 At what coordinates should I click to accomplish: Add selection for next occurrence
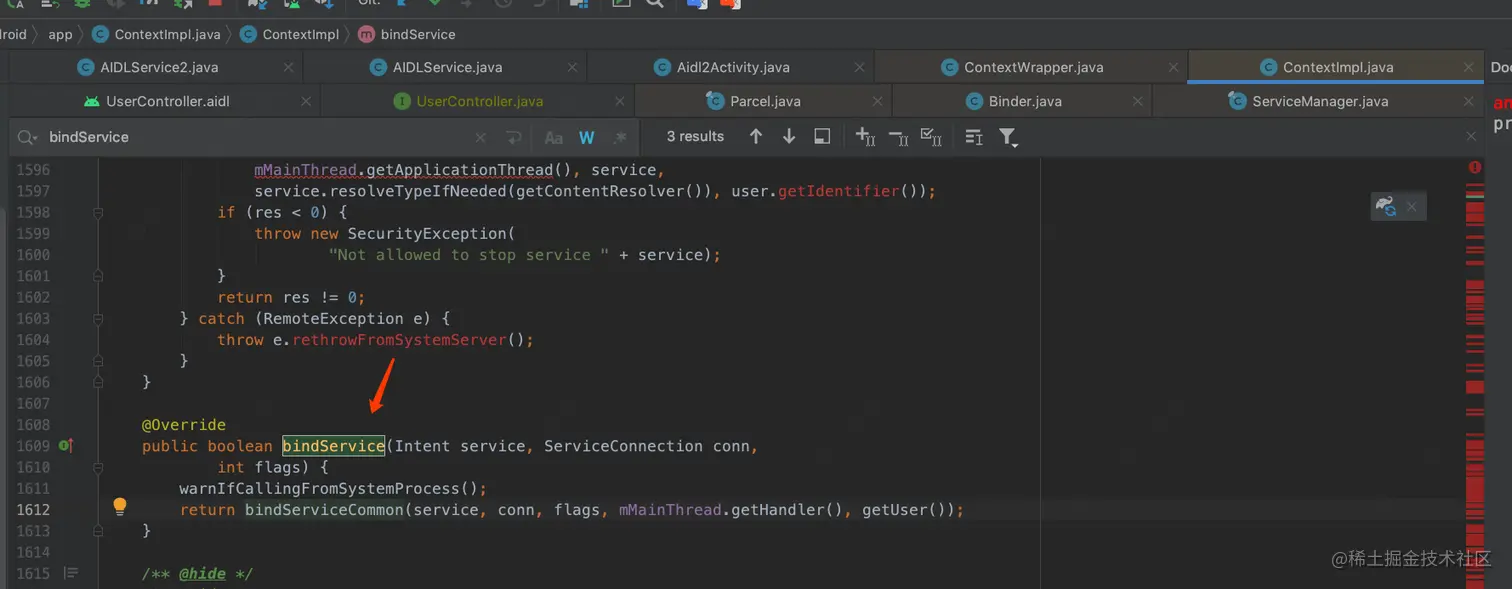coord(866,137)
